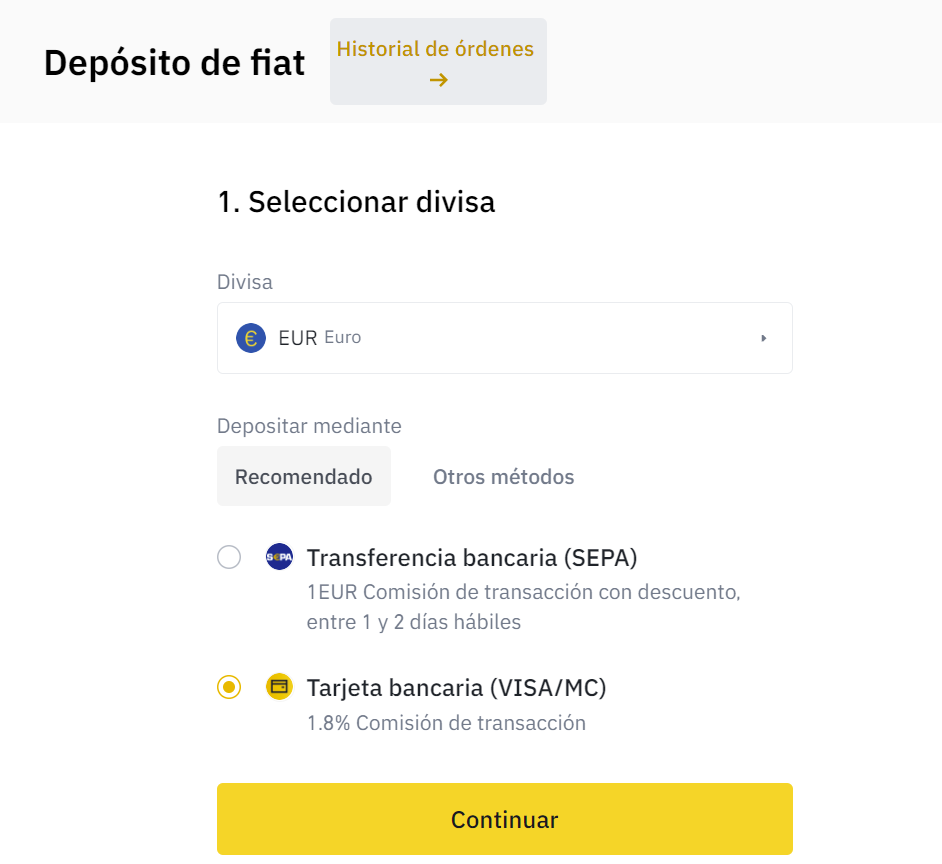Viewport: 942px width, 864px height.
Task: Click the Depositar mediante label
Action: click(309, 426)
